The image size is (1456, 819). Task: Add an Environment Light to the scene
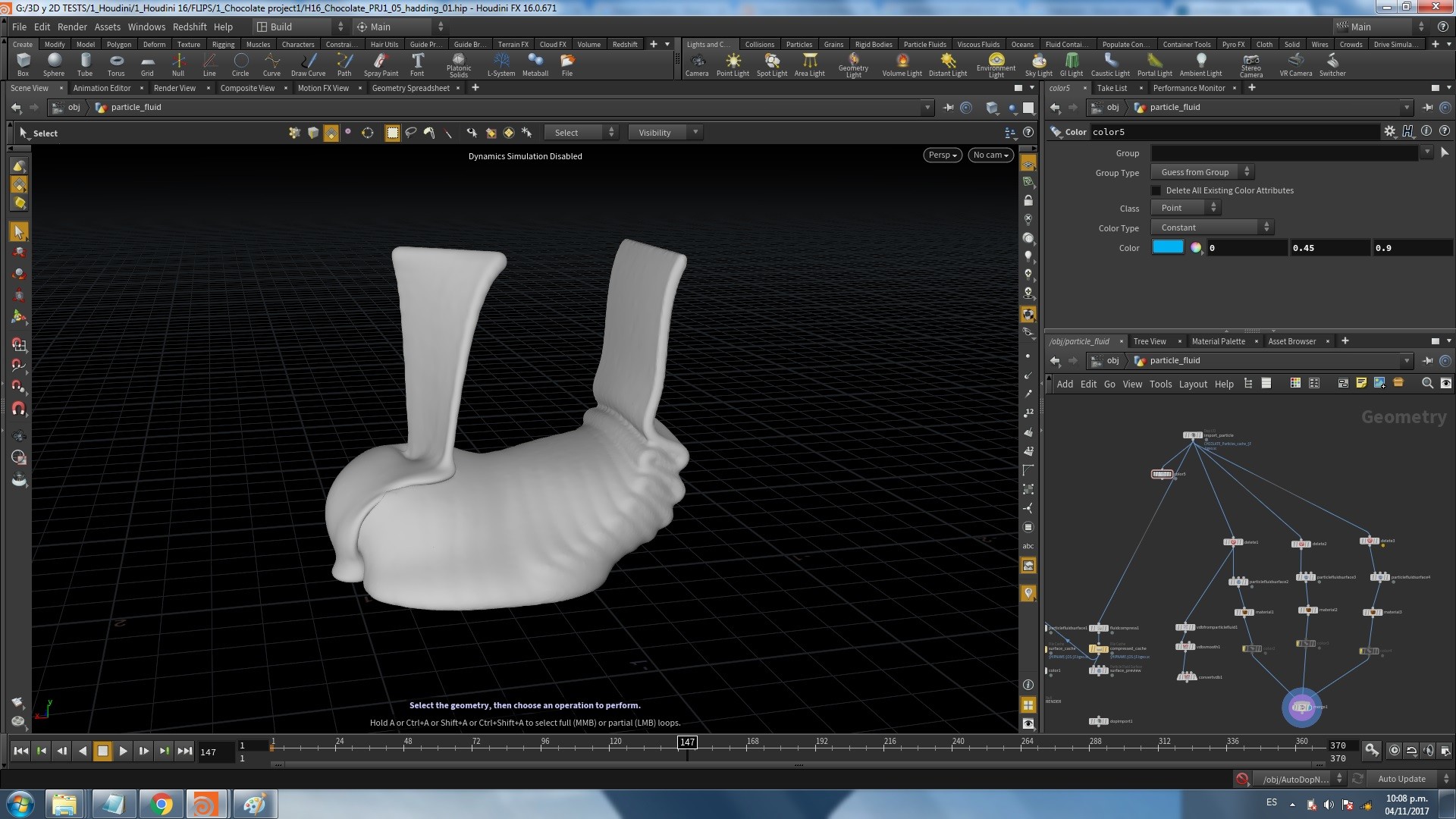(x=995, y=64)
